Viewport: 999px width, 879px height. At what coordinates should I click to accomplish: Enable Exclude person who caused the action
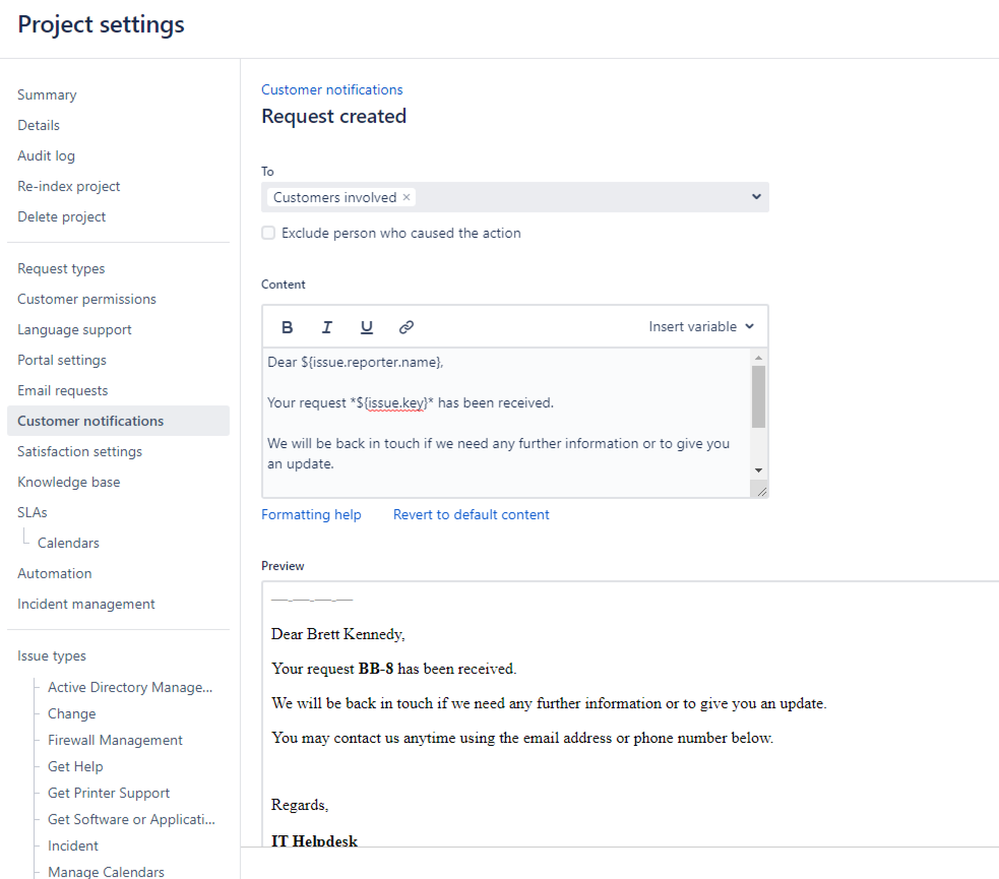point(268,232)
